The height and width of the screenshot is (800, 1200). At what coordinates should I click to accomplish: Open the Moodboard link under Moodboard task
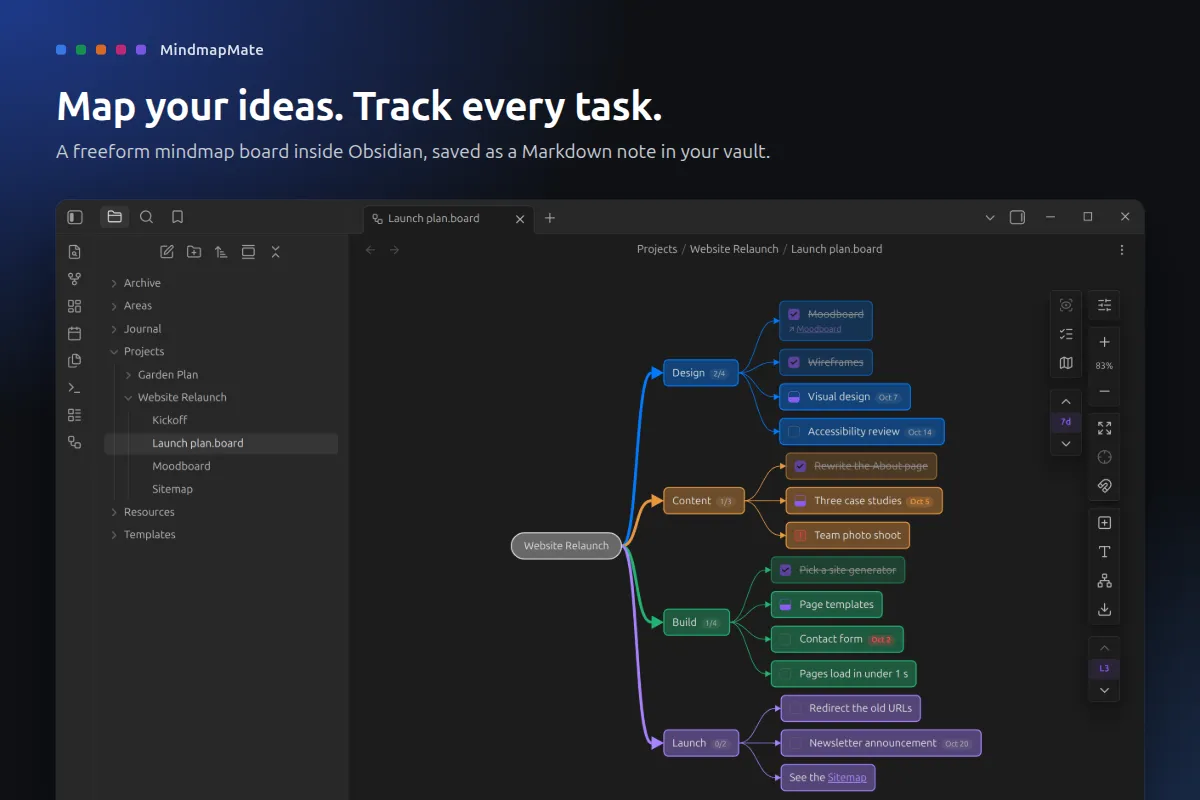click(x=818, y=329)
